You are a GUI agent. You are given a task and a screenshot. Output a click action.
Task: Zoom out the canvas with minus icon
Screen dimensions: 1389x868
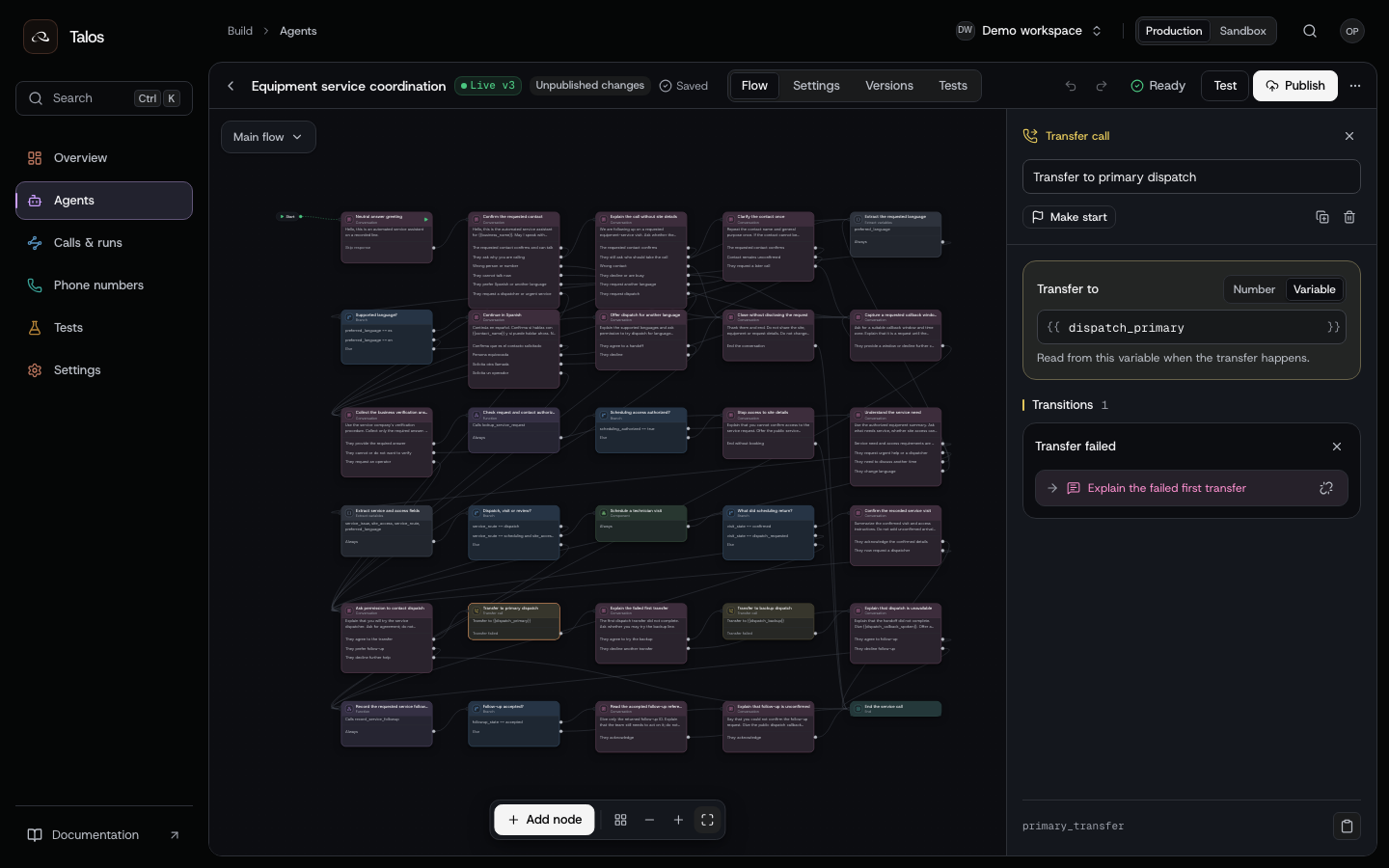[649, 820]
